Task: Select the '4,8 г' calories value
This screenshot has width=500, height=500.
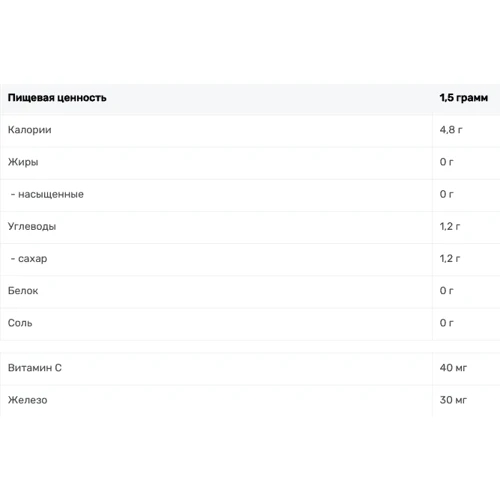Action: click(x=451, y=130)
